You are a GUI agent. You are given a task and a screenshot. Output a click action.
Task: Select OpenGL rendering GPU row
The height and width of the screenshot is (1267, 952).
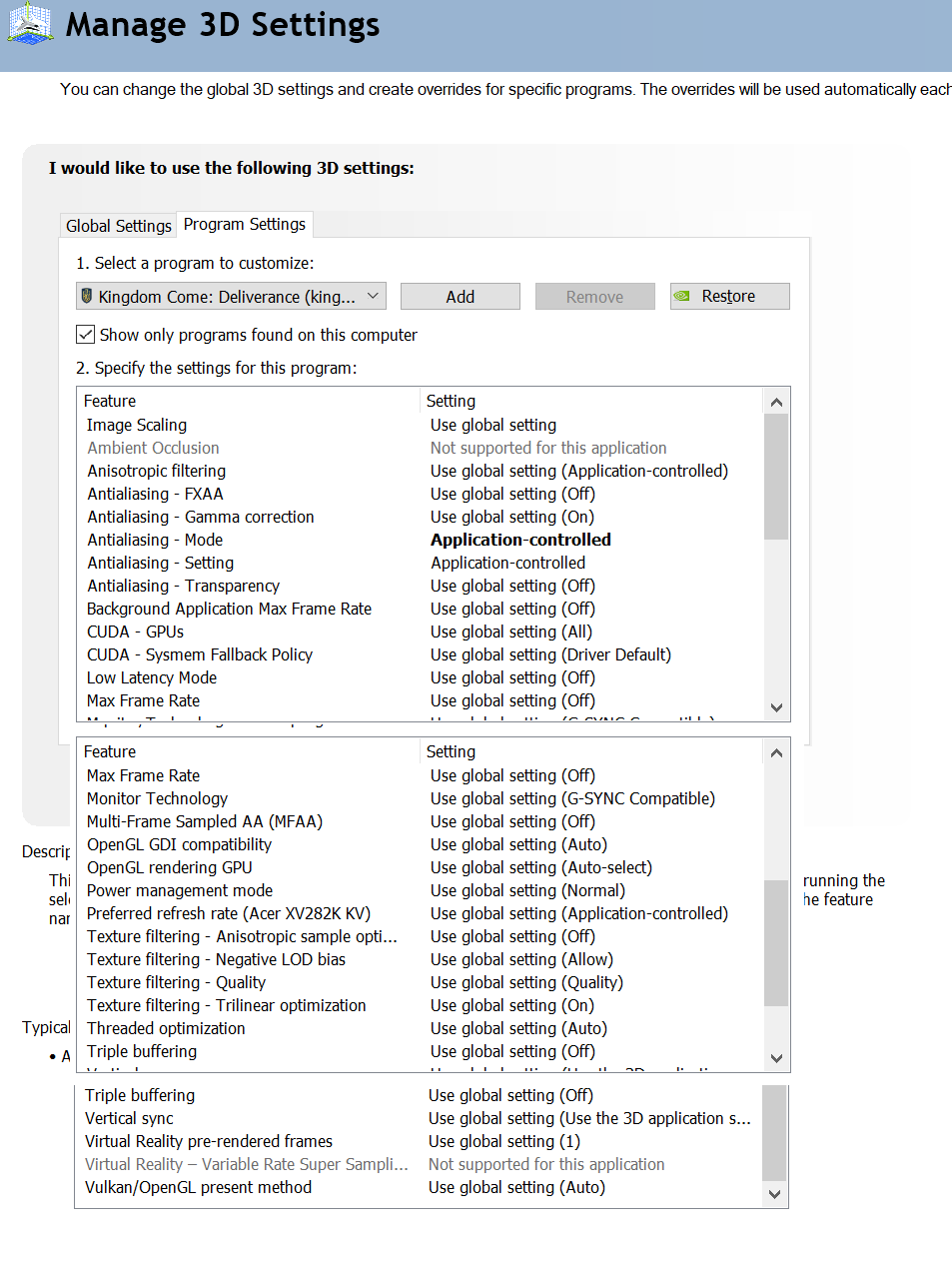[x=421, y=867]
